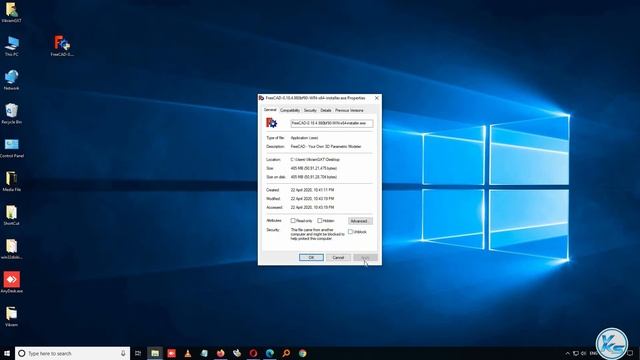This screenshot has width=640, height=360.
Task: Click the 'FreeCAD - Your Own 3D Parametric Modeler' description
Action: [x=326, y=147]
